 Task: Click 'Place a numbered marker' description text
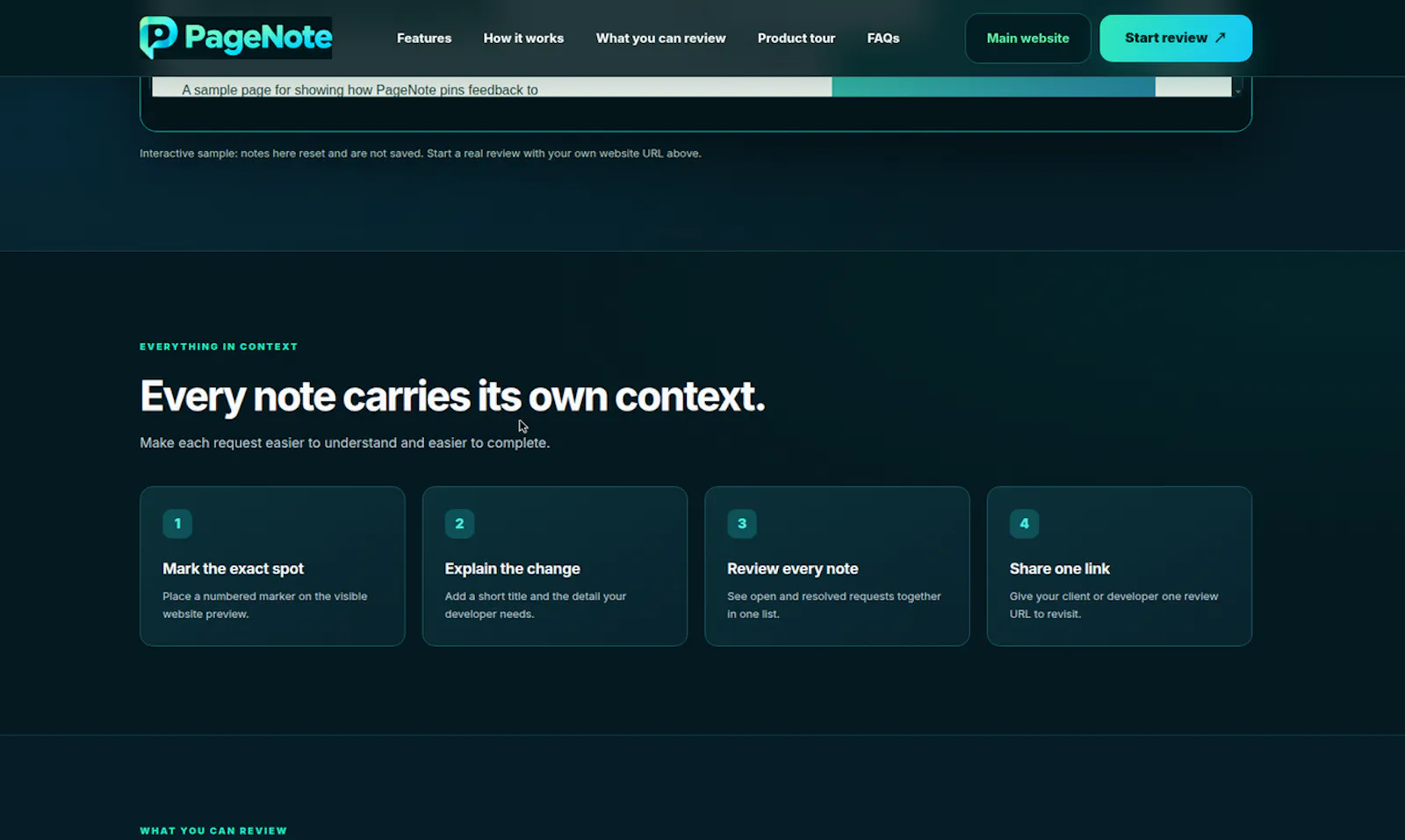[x=264, y=605]
